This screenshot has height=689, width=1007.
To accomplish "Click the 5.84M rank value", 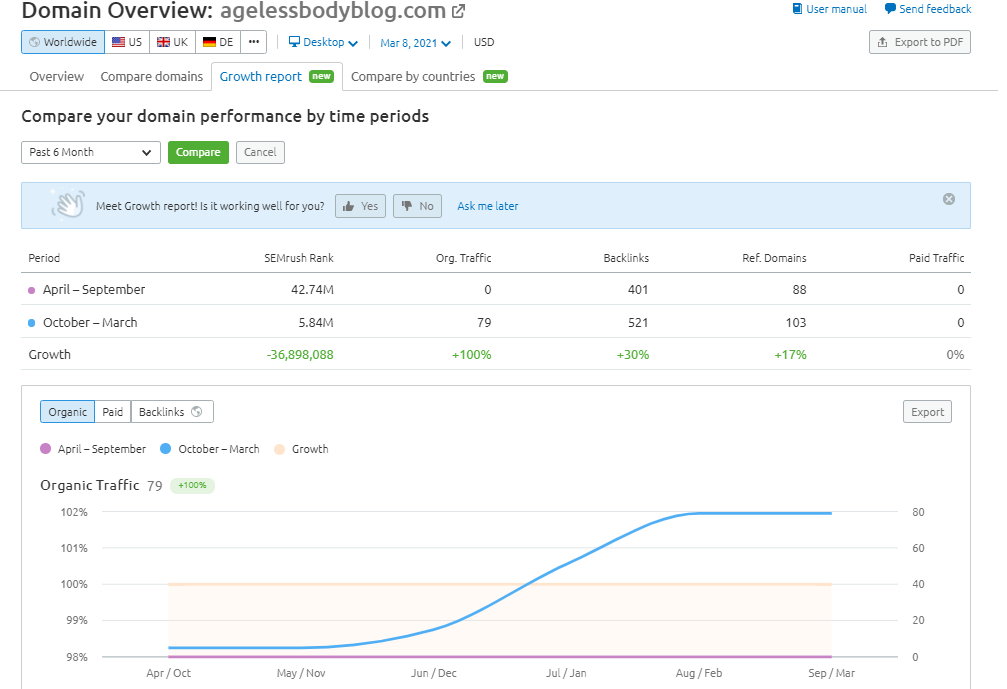I will [x=315, y=322].
